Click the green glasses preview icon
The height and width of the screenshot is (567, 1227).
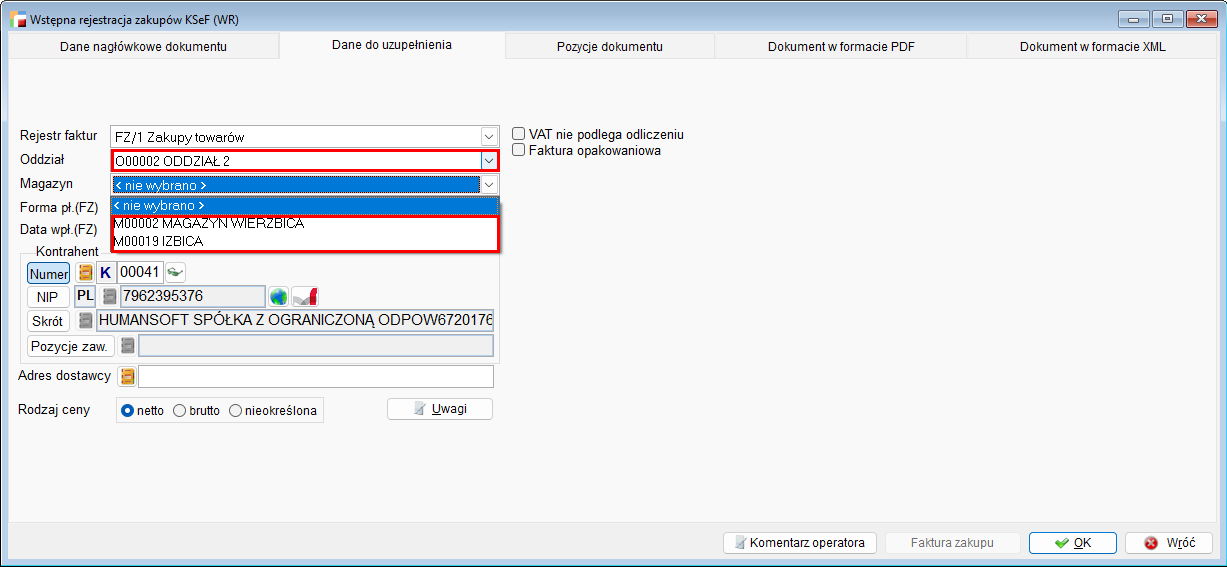coord(176,272)
